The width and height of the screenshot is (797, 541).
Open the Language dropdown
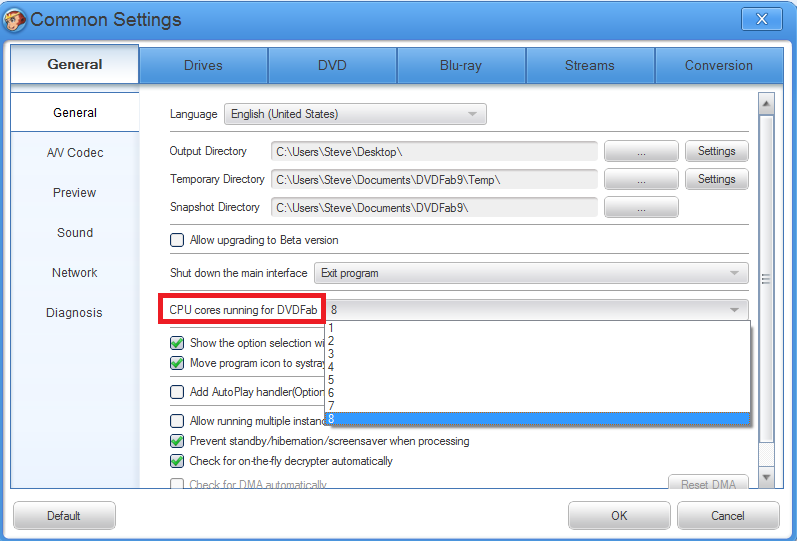(x=355, y=114)
